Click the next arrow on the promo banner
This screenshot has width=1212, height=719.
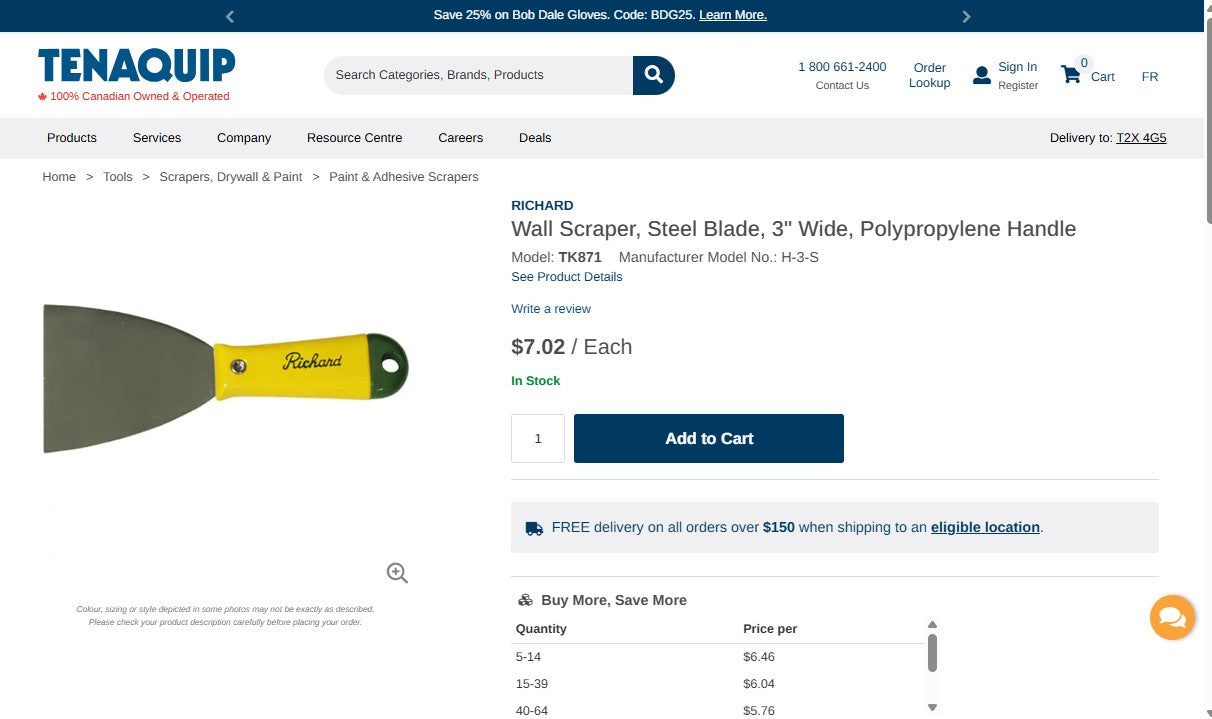(966, 15)
